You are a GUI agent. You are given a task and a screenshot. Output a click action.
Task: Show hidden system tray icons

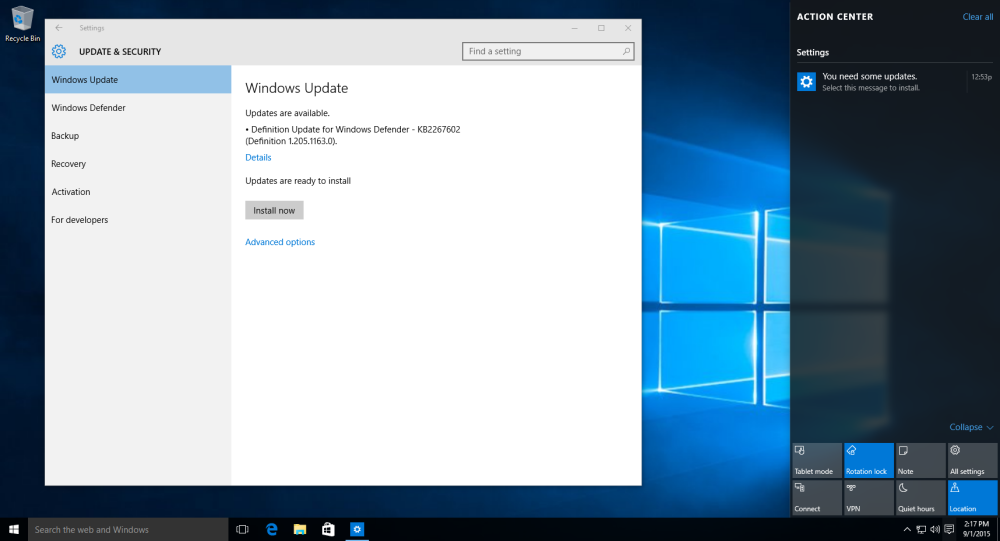(x=907, y=530)
